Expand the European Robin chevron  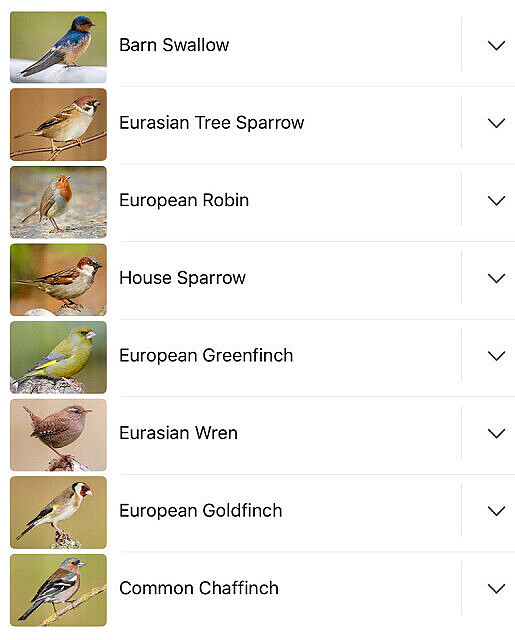tap(496, 200)
